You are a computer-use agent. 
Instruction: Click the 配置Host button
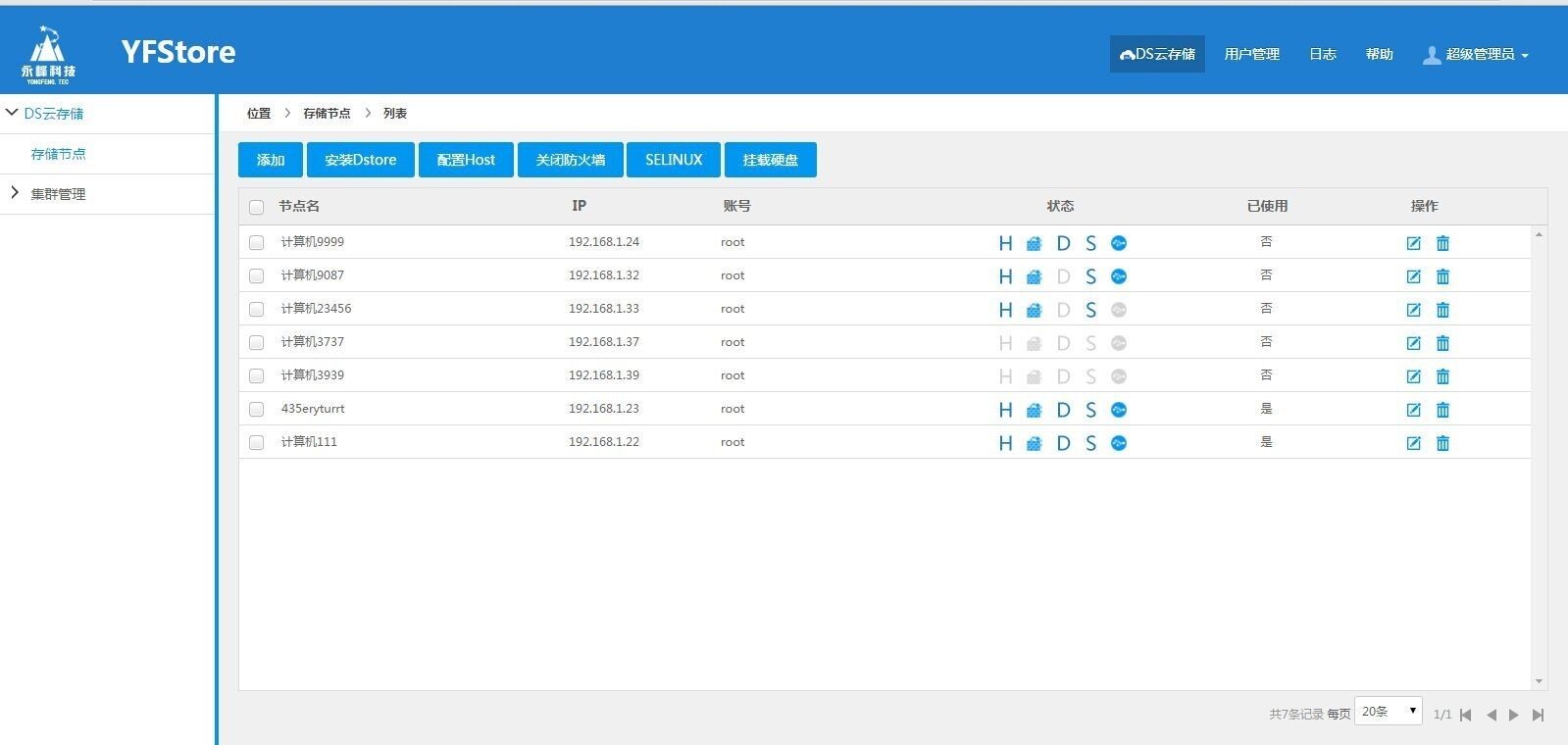click(x=466, y=160)
